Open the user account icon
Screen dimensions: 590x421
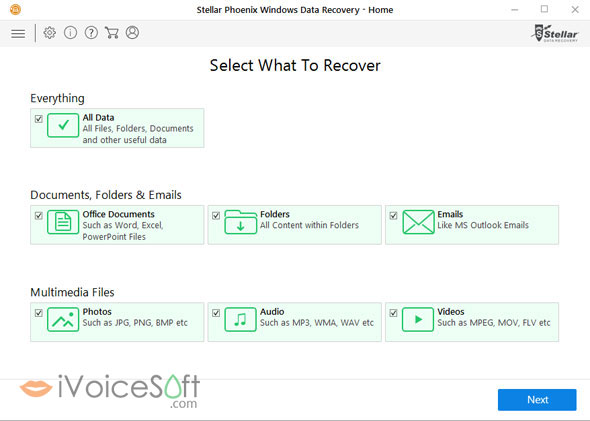click(132, 33)
